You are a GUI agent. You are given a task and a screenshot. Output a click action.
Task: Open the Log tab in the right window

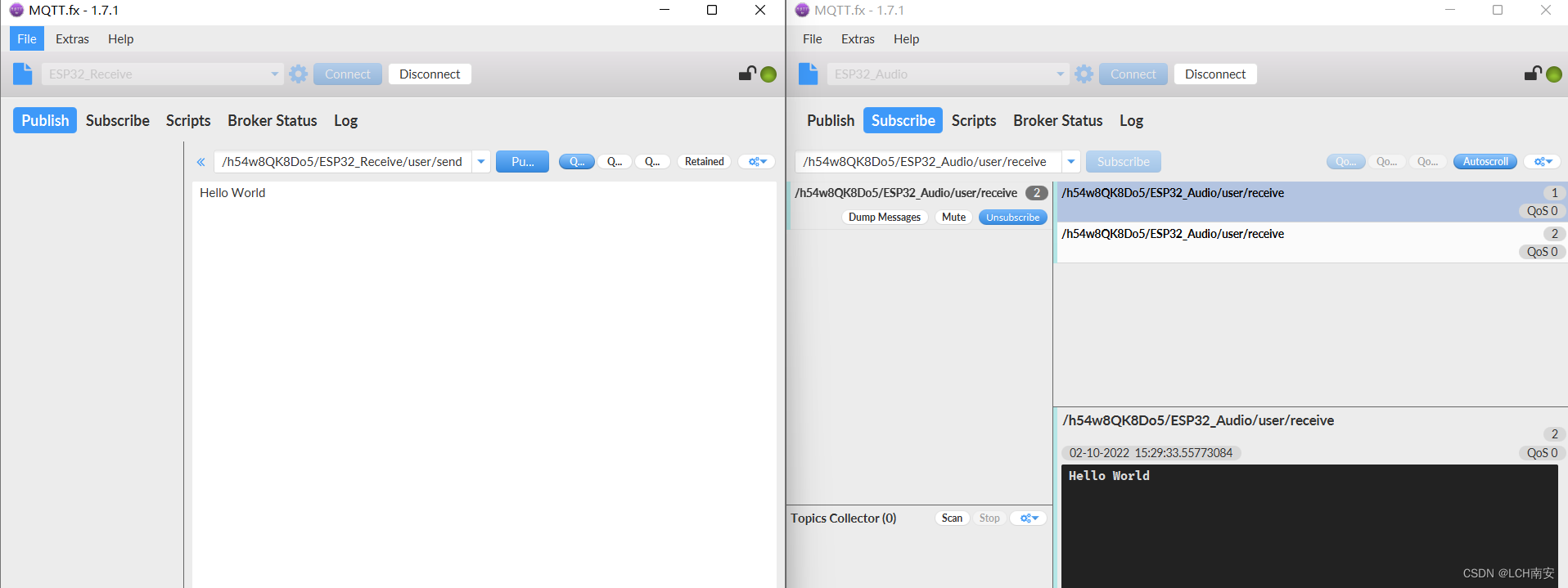click(x=1131, y=120)
